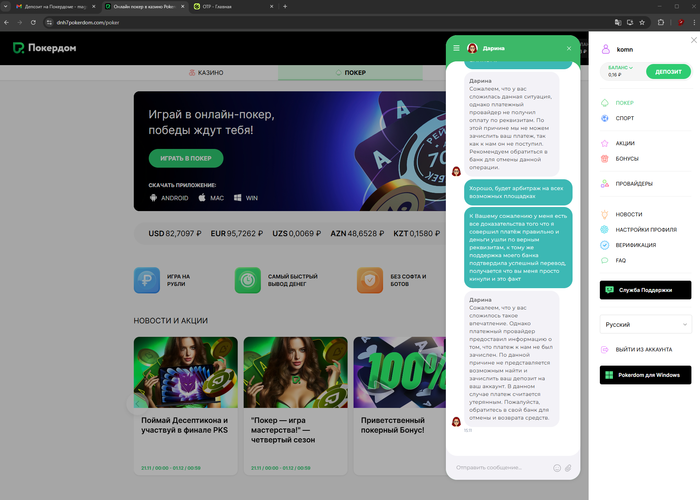This screenshot has height=500, width=700.
Task: Open ПРОВАЙДЕРЫ in the side menu
Action: tap(633, 183)
